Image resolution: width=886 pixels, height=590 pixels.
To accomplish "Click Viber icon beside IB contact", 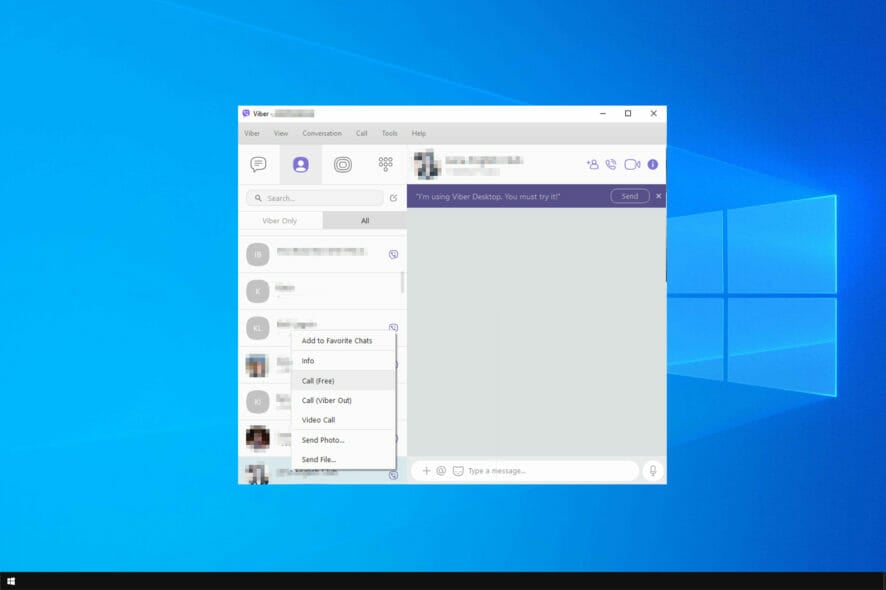I will [x=393, y=254].
